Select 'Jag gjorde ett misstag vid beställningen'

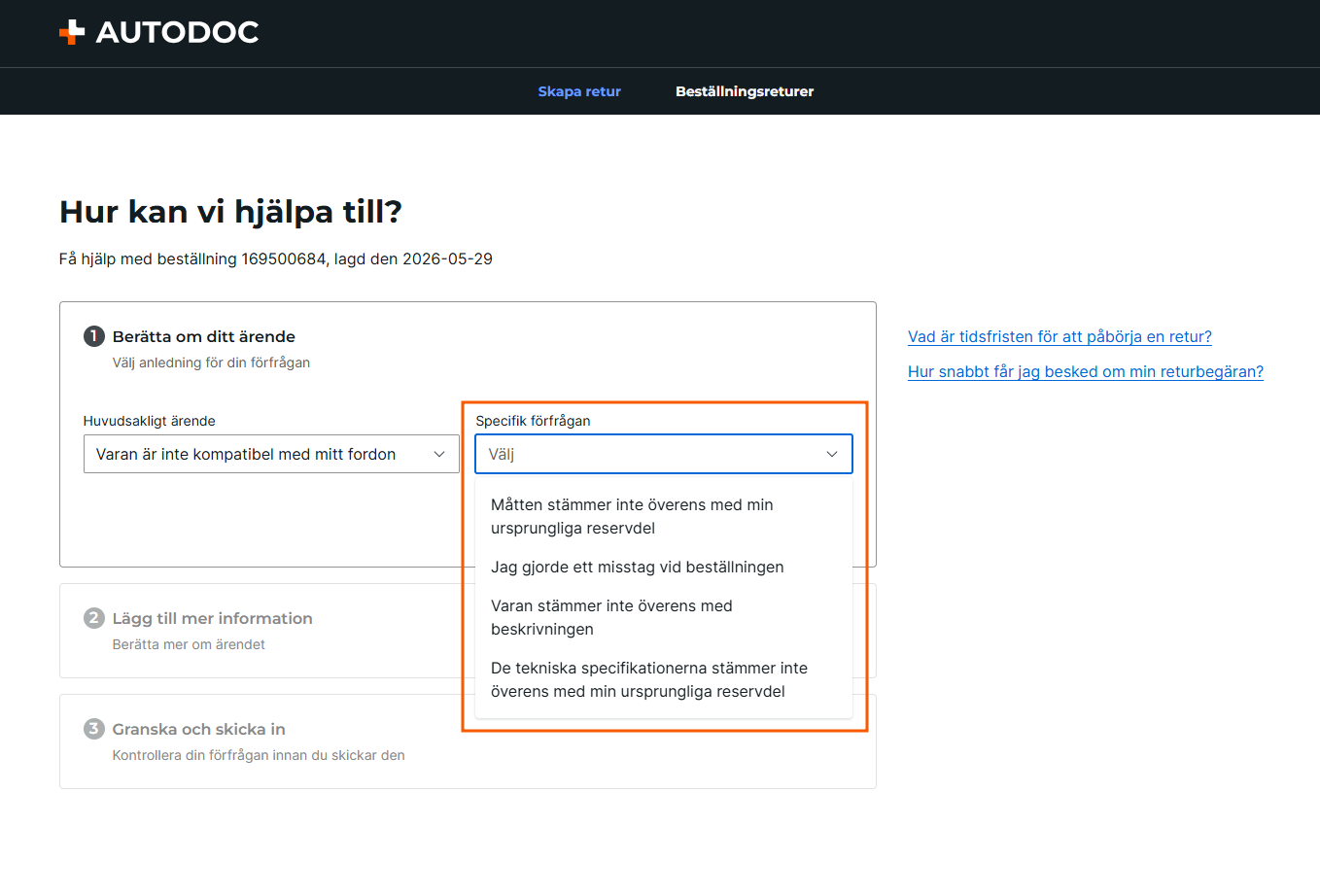[x=664, y=567]
